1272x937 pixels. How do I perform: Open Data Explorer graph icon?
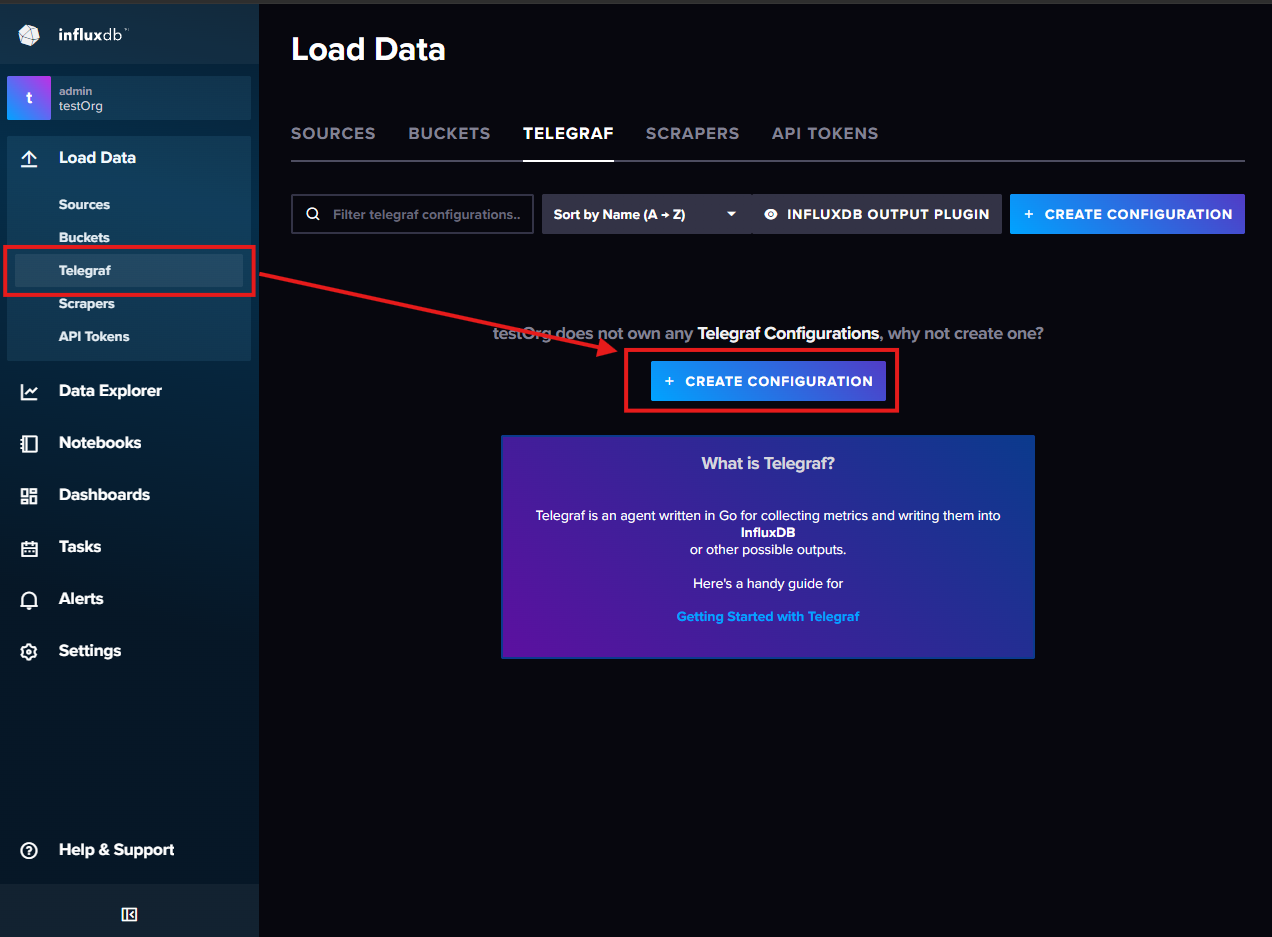pyautogui.click(x=29, y=391)
